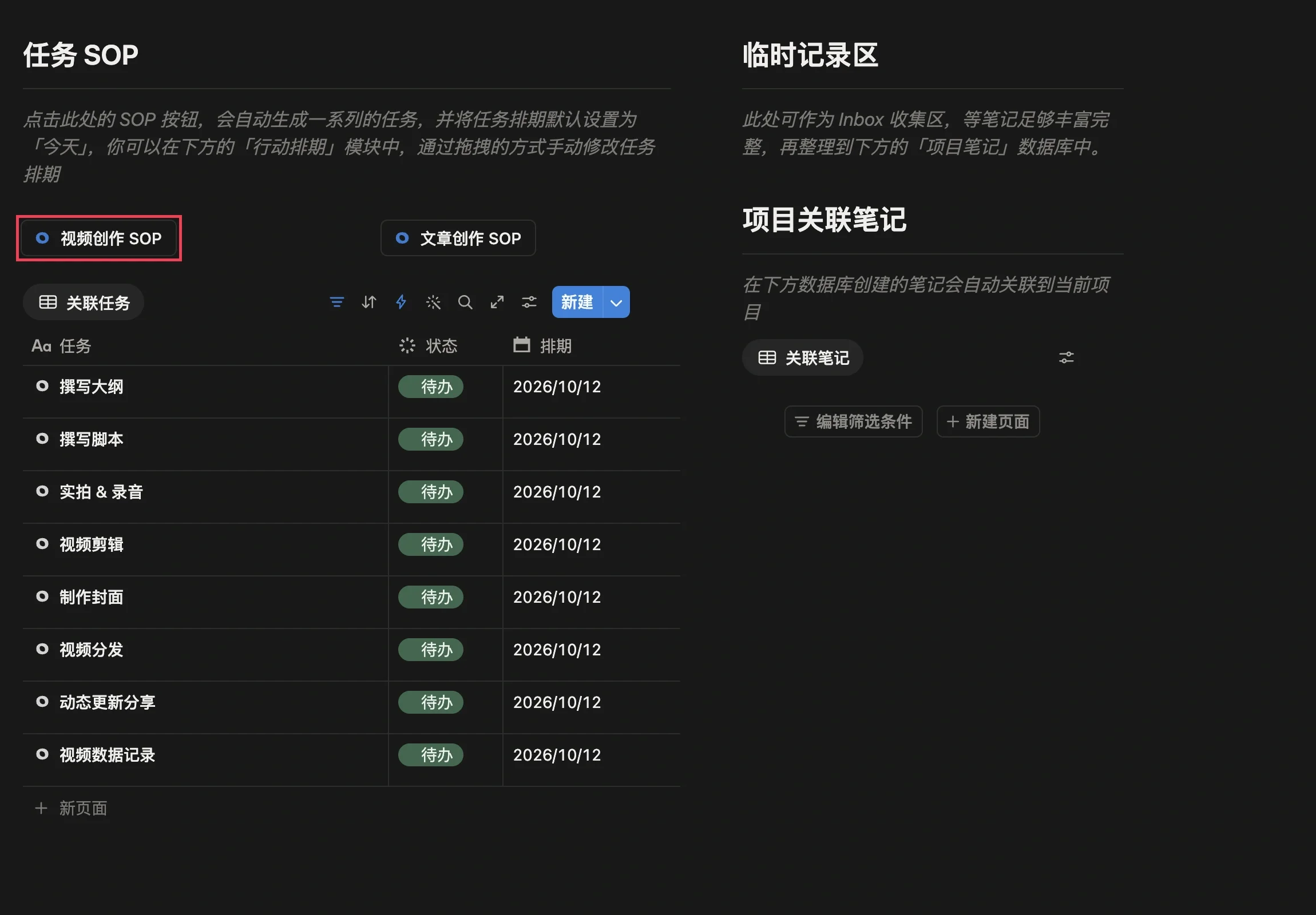Click the date cell of 视频剪辑
Viewport: 1316px width, 915px height.
pyautogui.click(x=592, y=544)
